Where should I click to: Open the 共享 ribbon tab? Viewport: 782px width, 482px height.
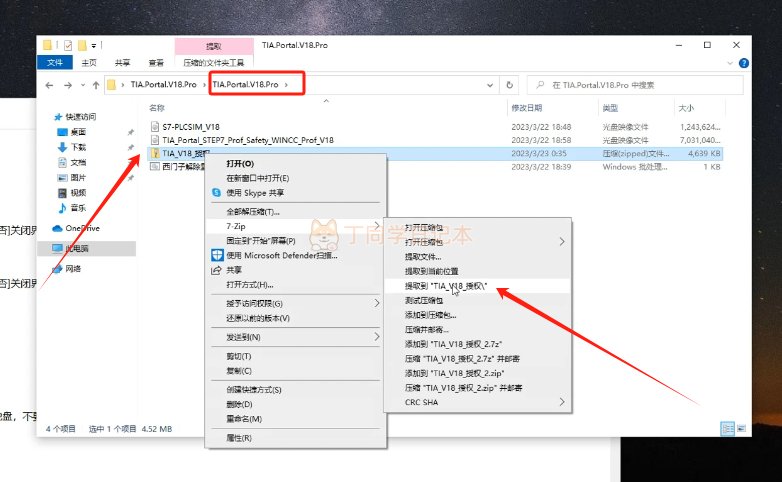point(122,62)
